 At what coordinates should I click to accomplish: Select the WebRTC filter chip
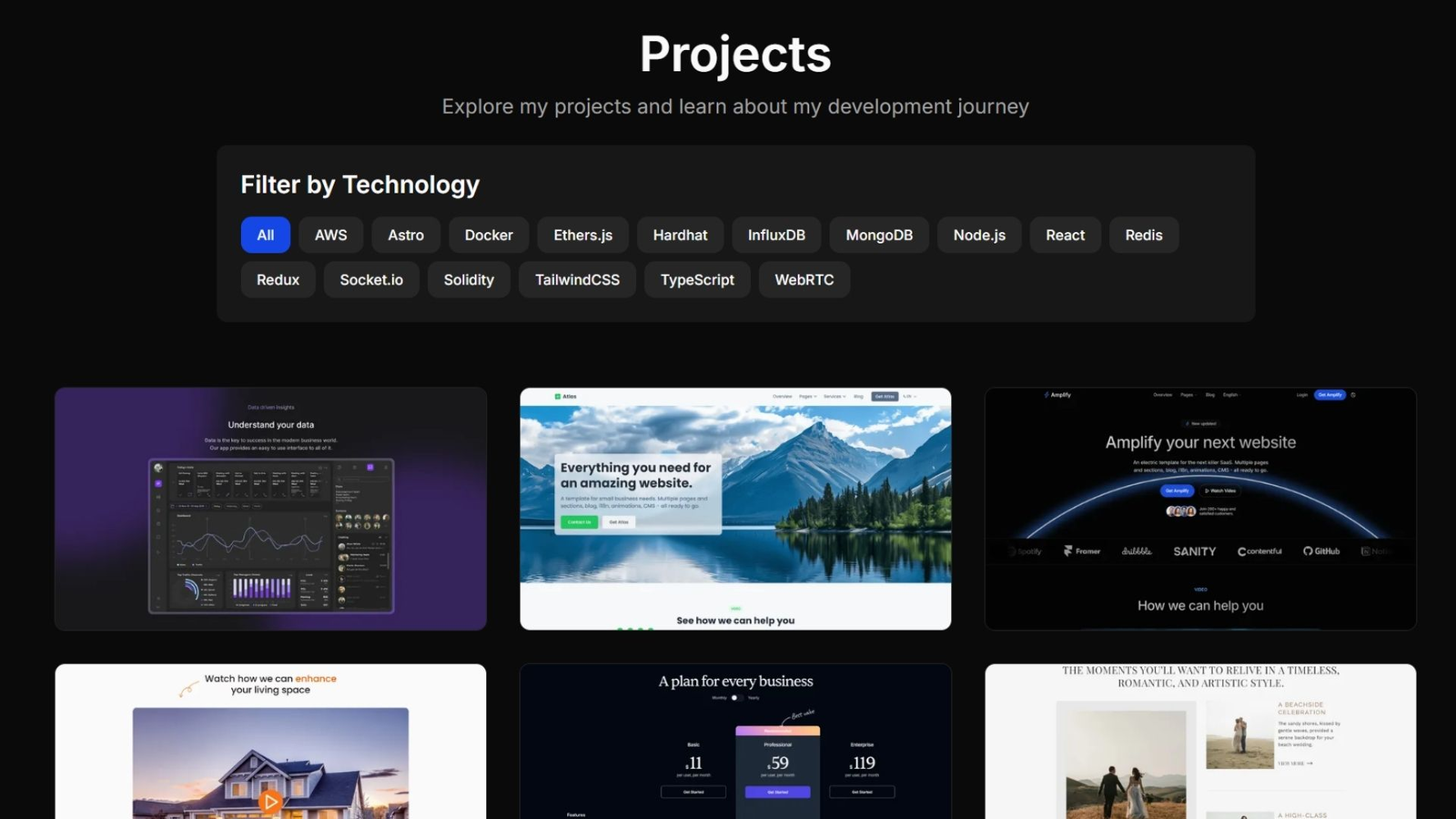click(804, 279)
